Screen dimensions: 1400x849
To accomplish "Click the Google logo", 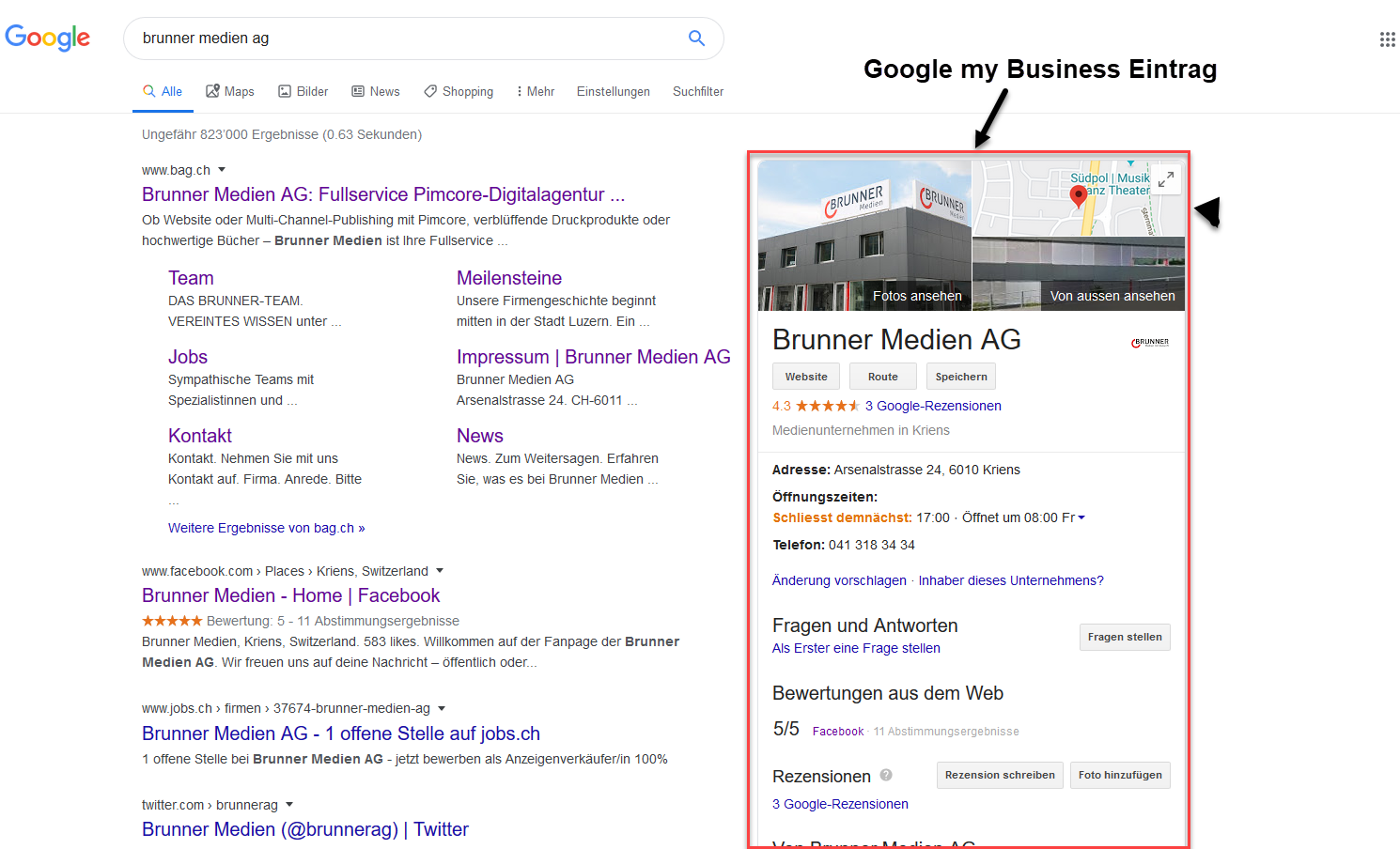I will tap(48, 38).
